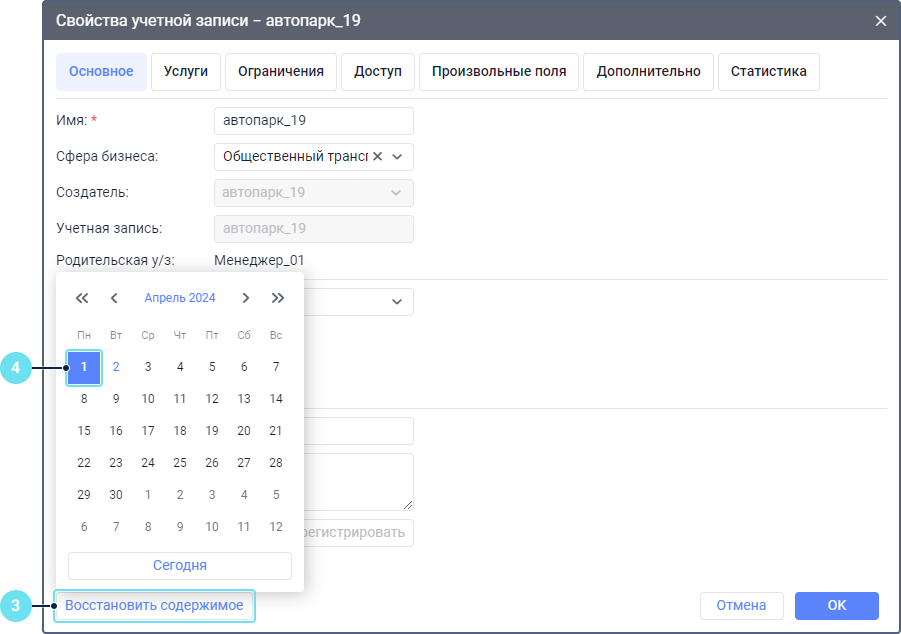Click the Имя input field
The height and width of the screenshot is (634, 901).
pos(313,121)
